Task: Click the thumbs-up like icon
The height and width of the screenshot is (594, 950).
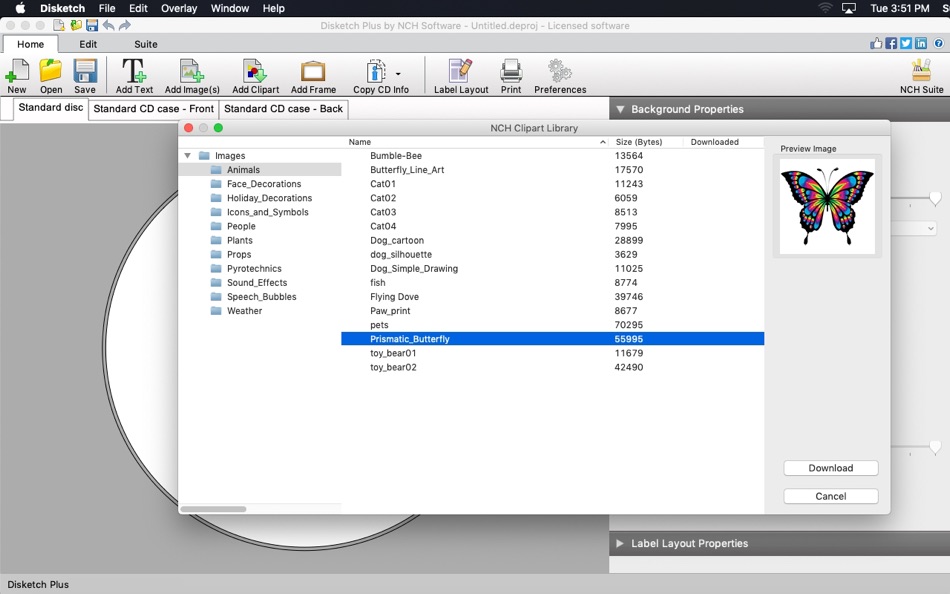Action: click(x=876, y=43)
